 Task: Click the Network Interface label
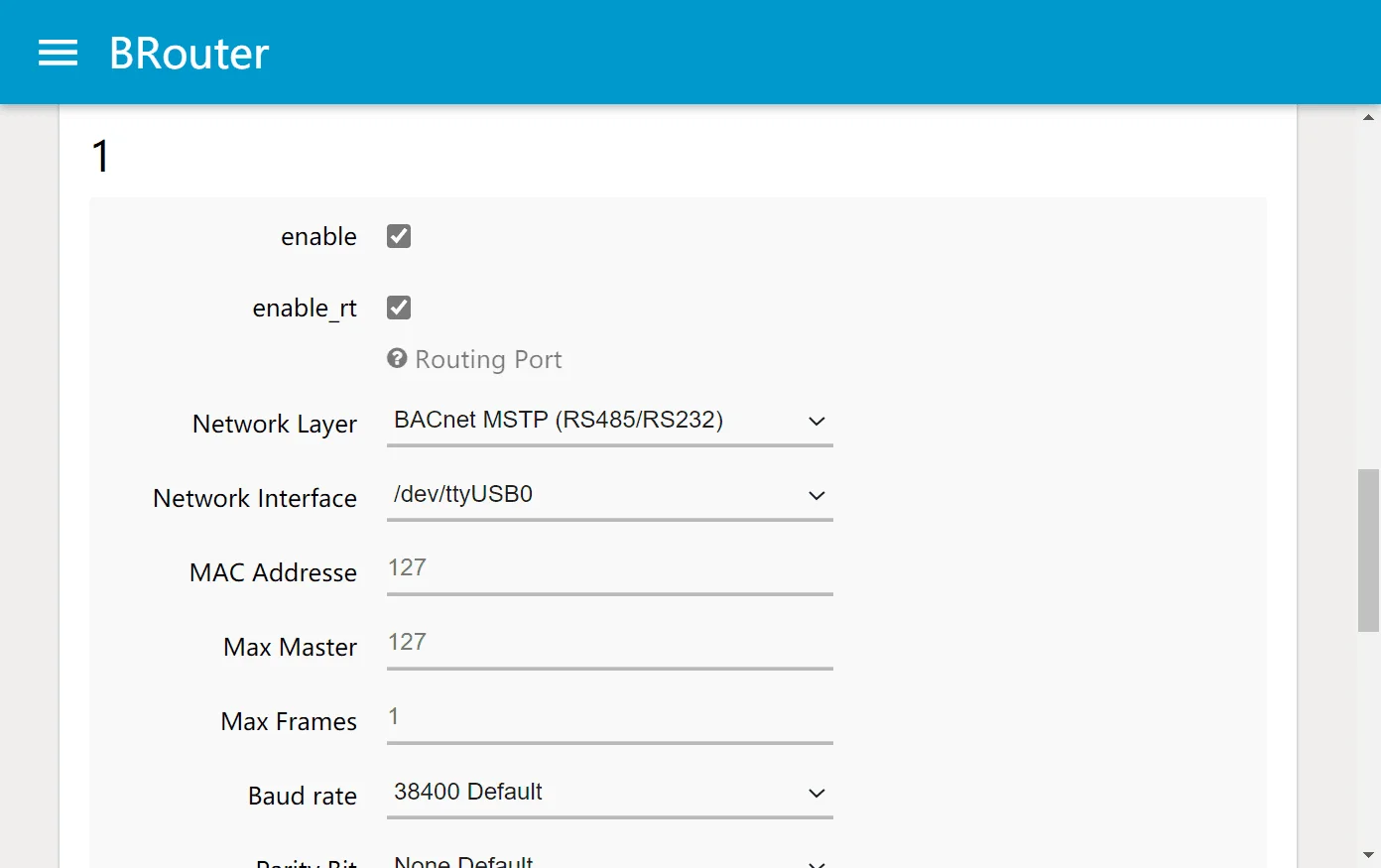pos(255,498)
